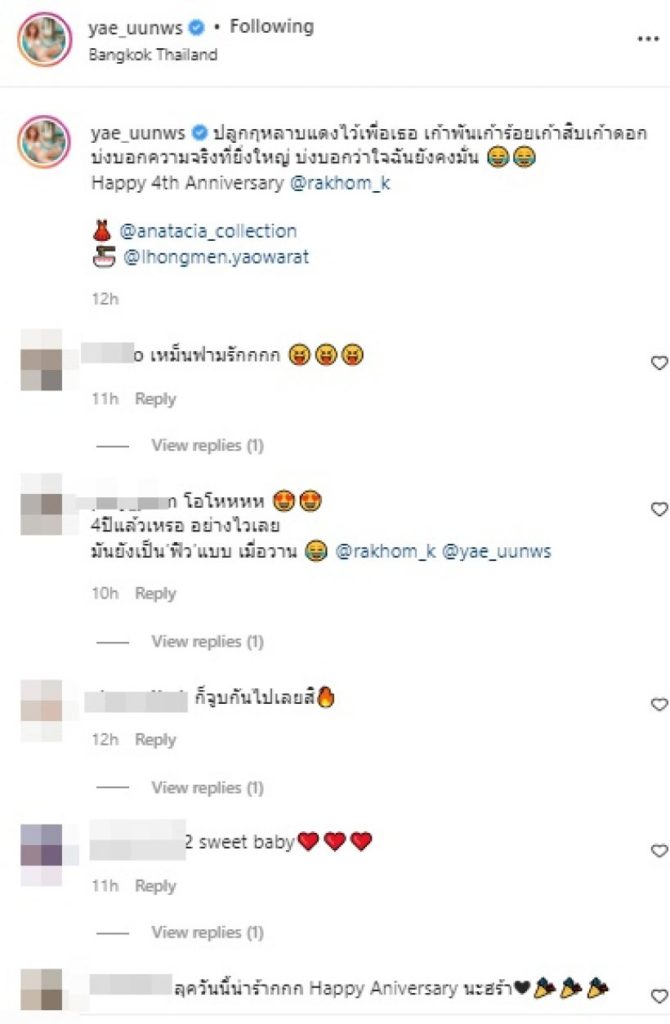The width and height of the screenshot is (670, 1024).
Task: Expand View replies under เหม็นฟามรัก comment
Action: coord(208,445)
